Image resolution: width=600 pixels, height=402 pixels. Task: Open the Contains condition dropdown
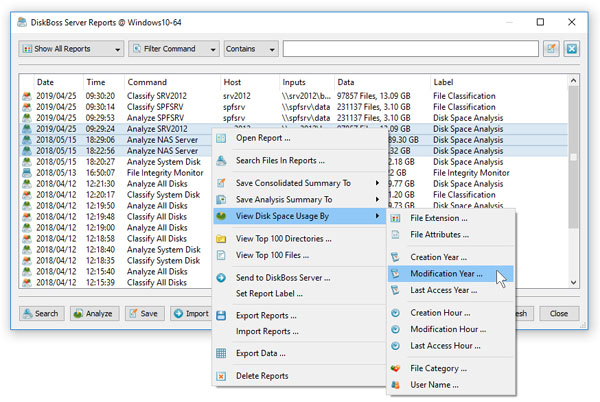pos(251,49)
